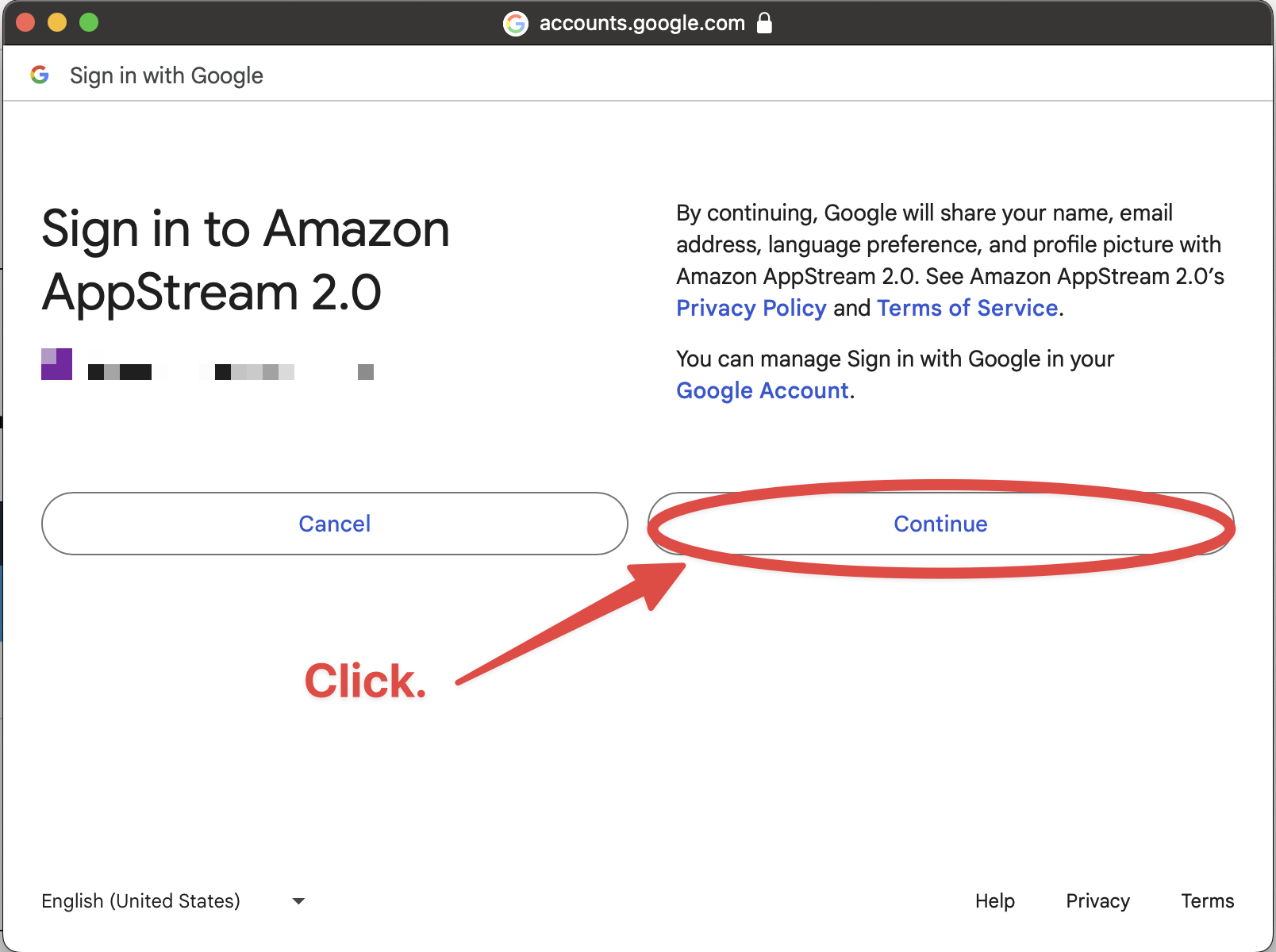The image size is (1276, 952).
Task: Click the purple account avatar
Action: (x=56, y=364)
